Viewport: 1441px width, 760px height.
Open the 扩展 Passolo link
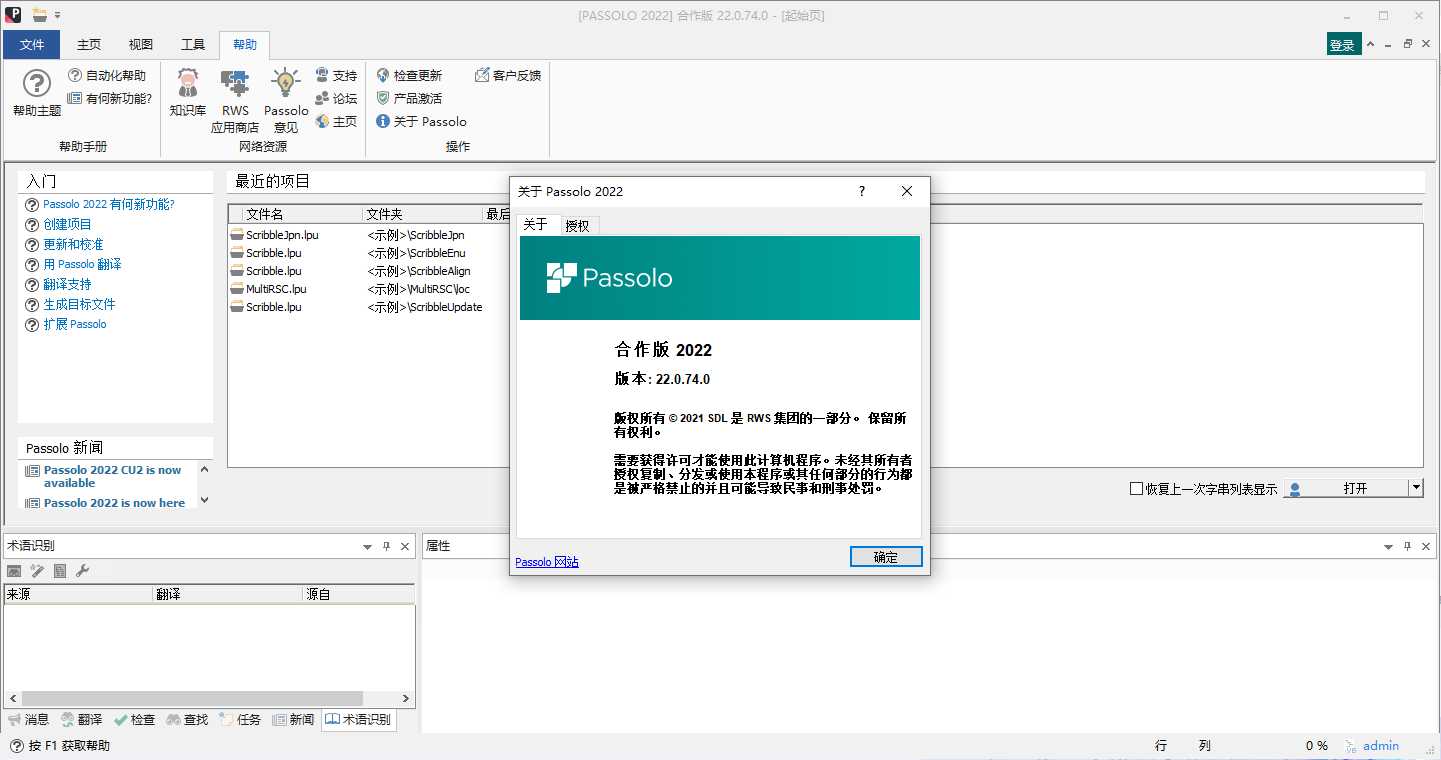click(74, 324)
